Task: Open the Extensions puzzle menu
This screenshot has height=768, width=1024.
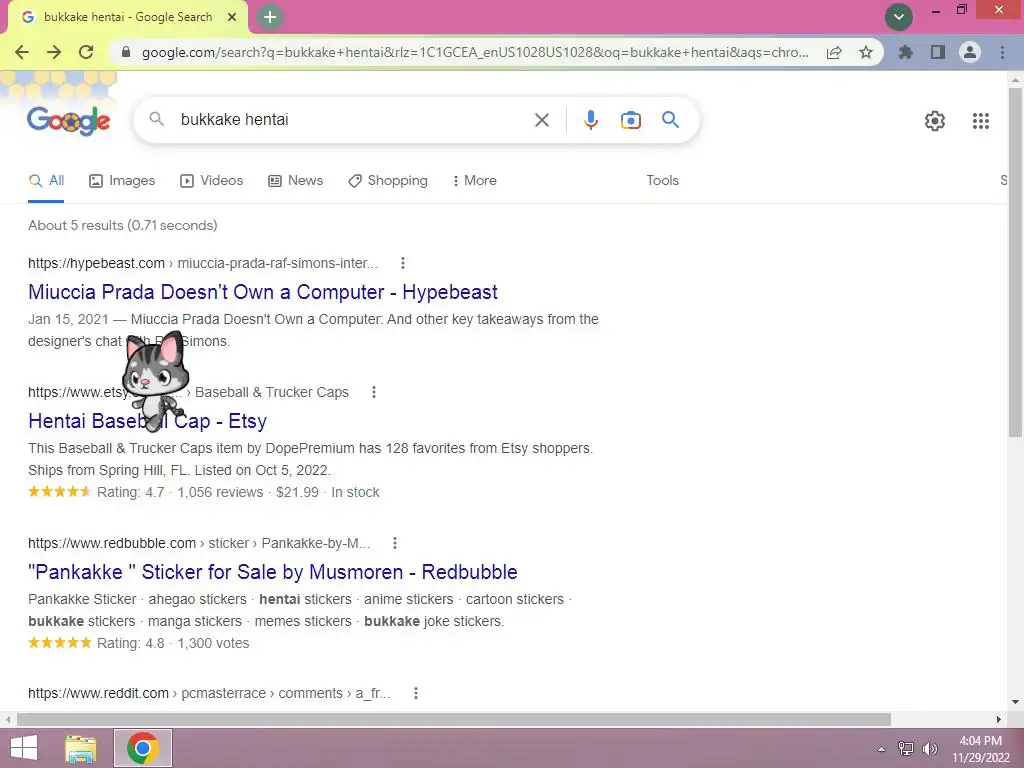Action: [906, 52]
